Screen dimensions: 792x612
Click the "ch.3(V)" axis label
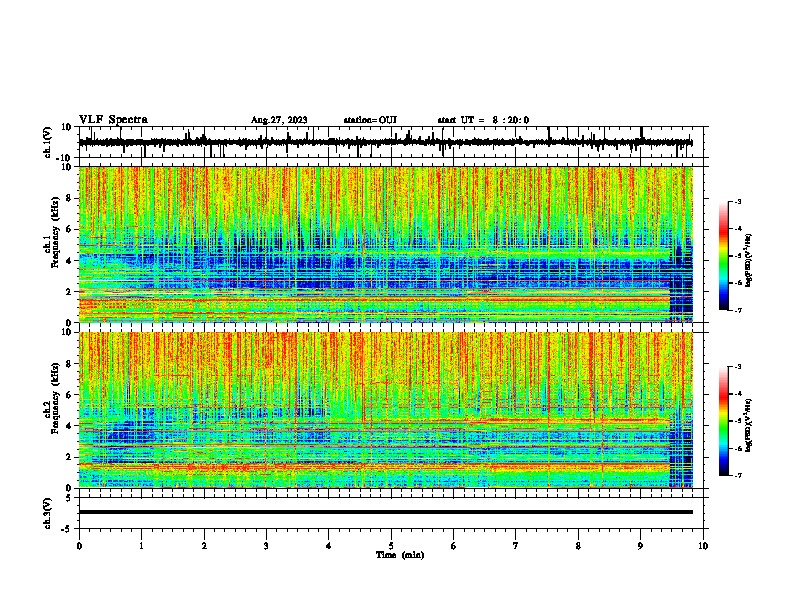coord(48,513)
